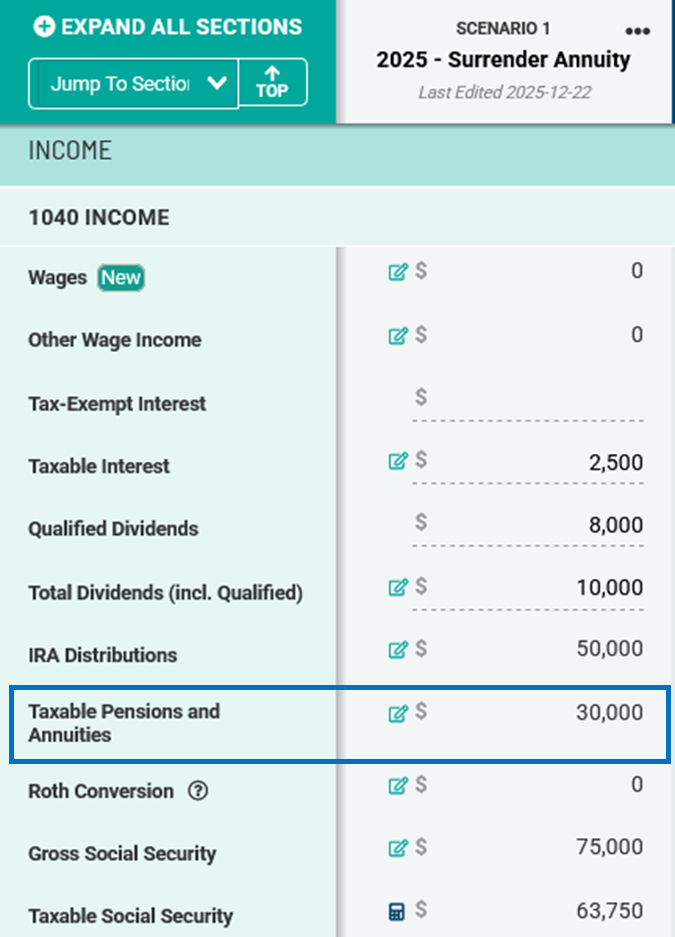Click the IRA Distributions edit icon
Screen dimensions: 675x937
[397, 650]
